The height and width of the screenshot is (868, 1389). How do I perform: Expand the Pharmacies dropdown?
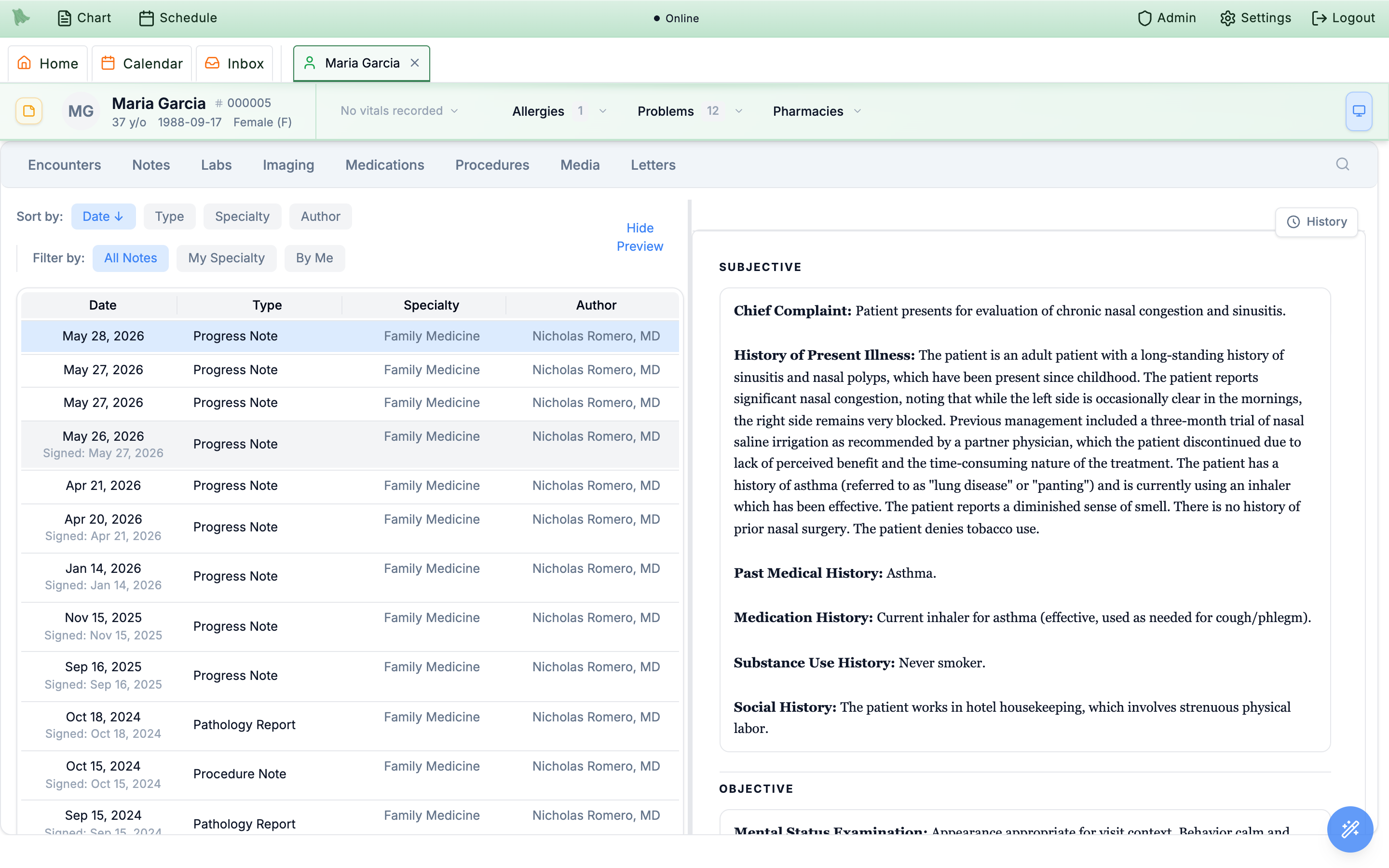(817, 111)
